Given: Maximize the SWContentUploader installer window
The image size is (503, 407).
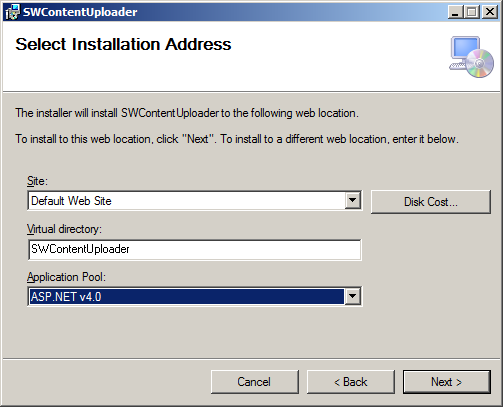Looking at the screenshot, I should pyautogui.click(x=472, y=12).
